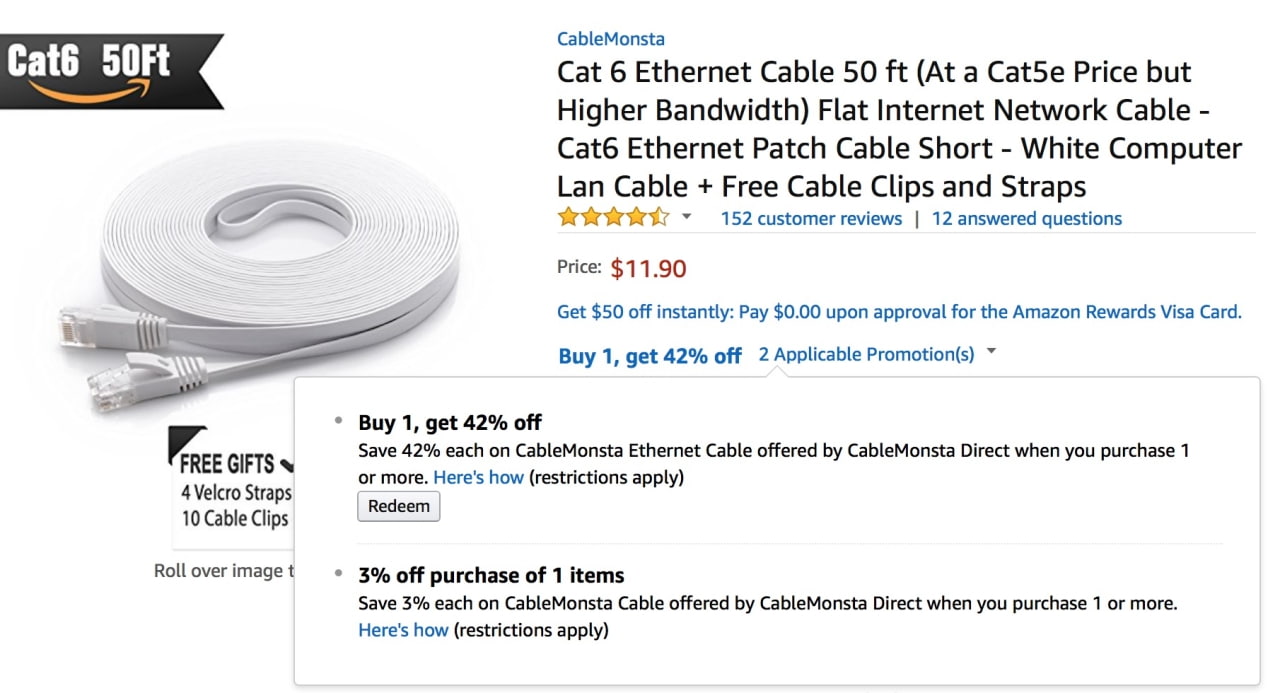Click "Here's how" under 3% off promotion

[x=403, y=630]
